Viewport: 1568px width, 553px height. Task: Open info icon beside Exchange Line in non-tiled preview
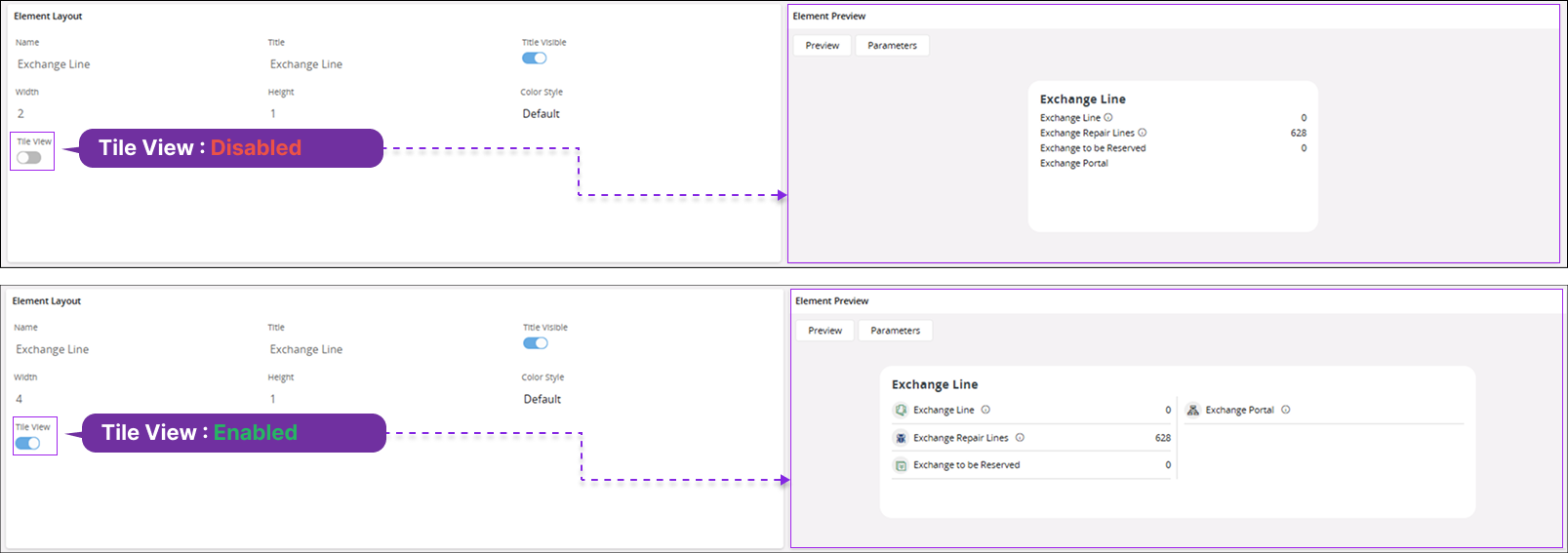[1108, 117]
